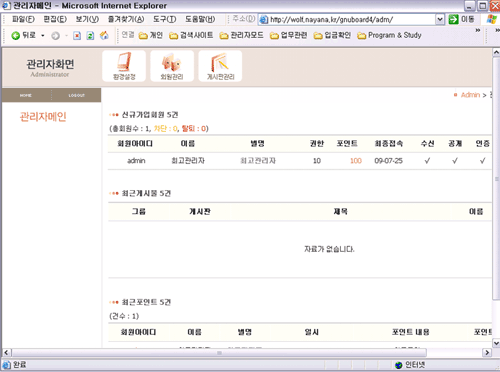500x372 pixels.
Task: Click the 인증 check mark for admin
Action: (482, 161)
